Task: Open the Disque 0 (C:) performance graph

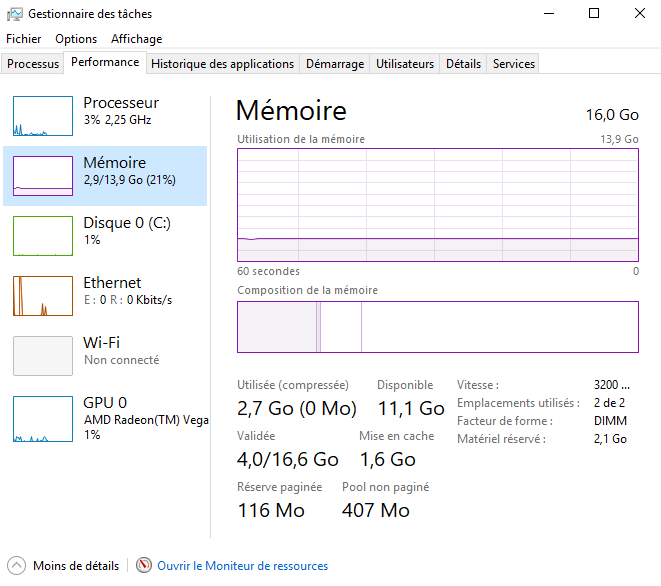Action: (x=43, y=236)
